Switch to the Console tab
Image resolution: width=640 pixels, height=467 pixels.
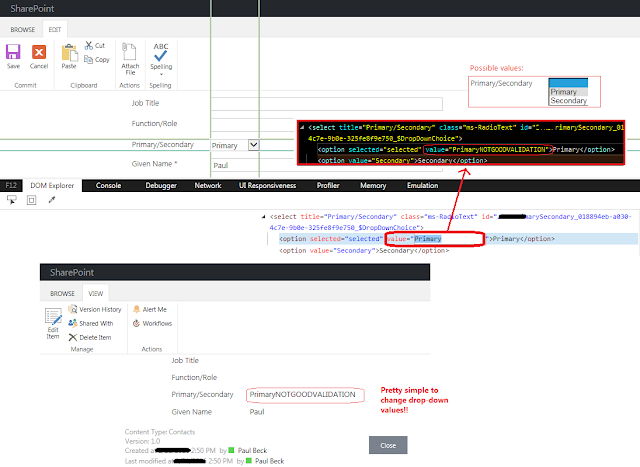click(109, 185)
